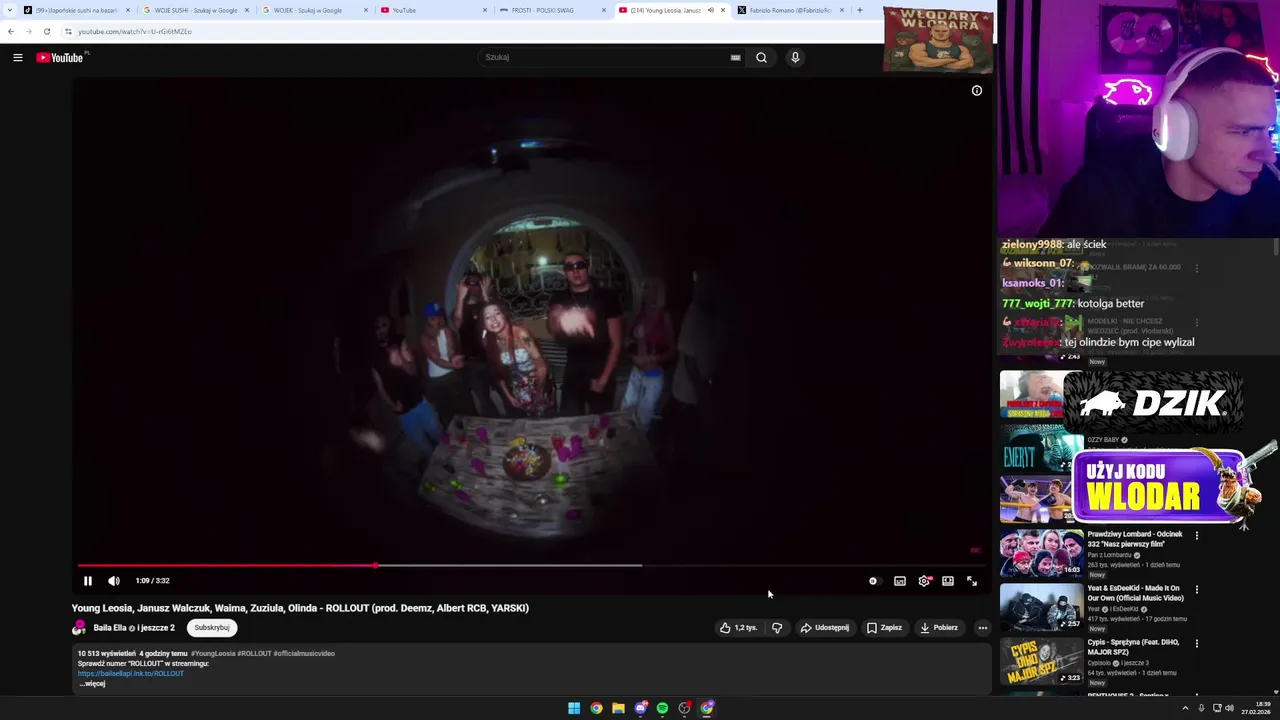Viewport: 1280px width, 720px height.
Task: Click the Zapisz save button
Action: coord(884,628)
